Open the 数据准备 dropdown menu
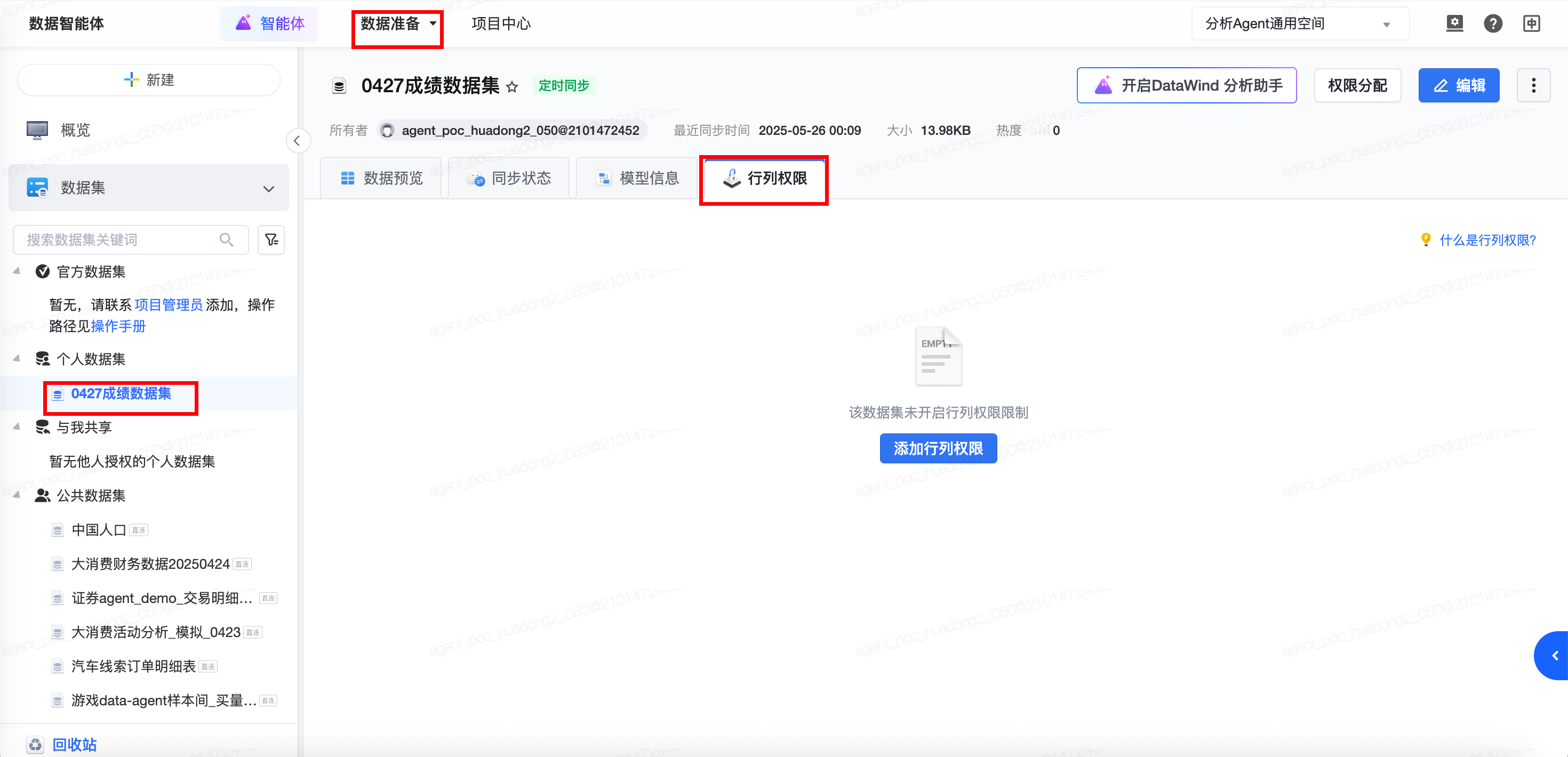 (398, 24)
